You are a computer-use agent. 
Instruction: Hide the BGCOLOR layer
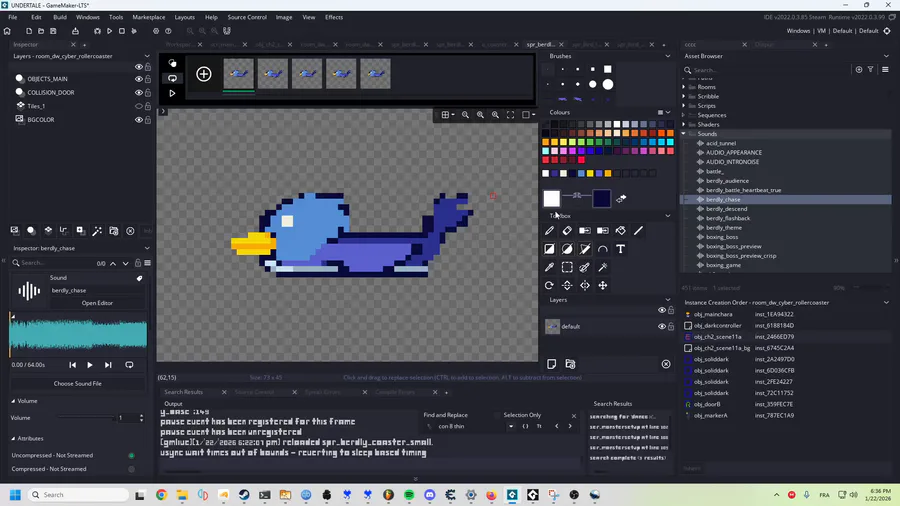(x=138, y=120)
